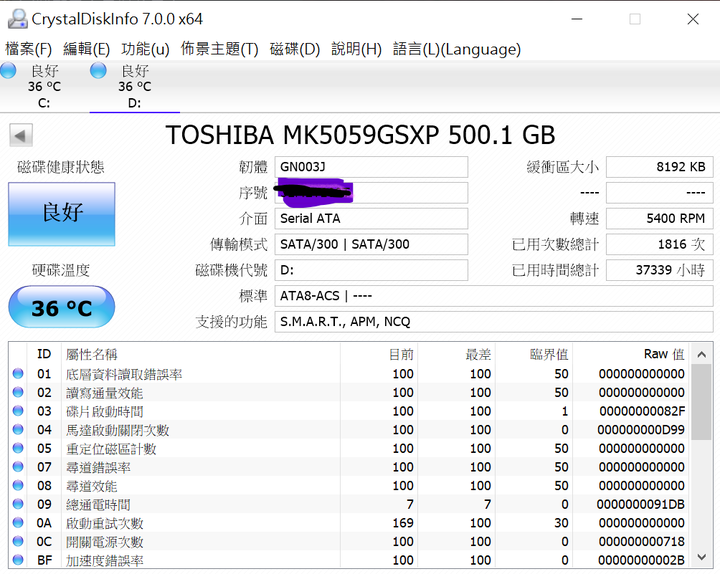Image resolution: width=720 pixels, height=574 pixels.
Task: Click the SMART list scrollbar thumb
Action: 702,402
